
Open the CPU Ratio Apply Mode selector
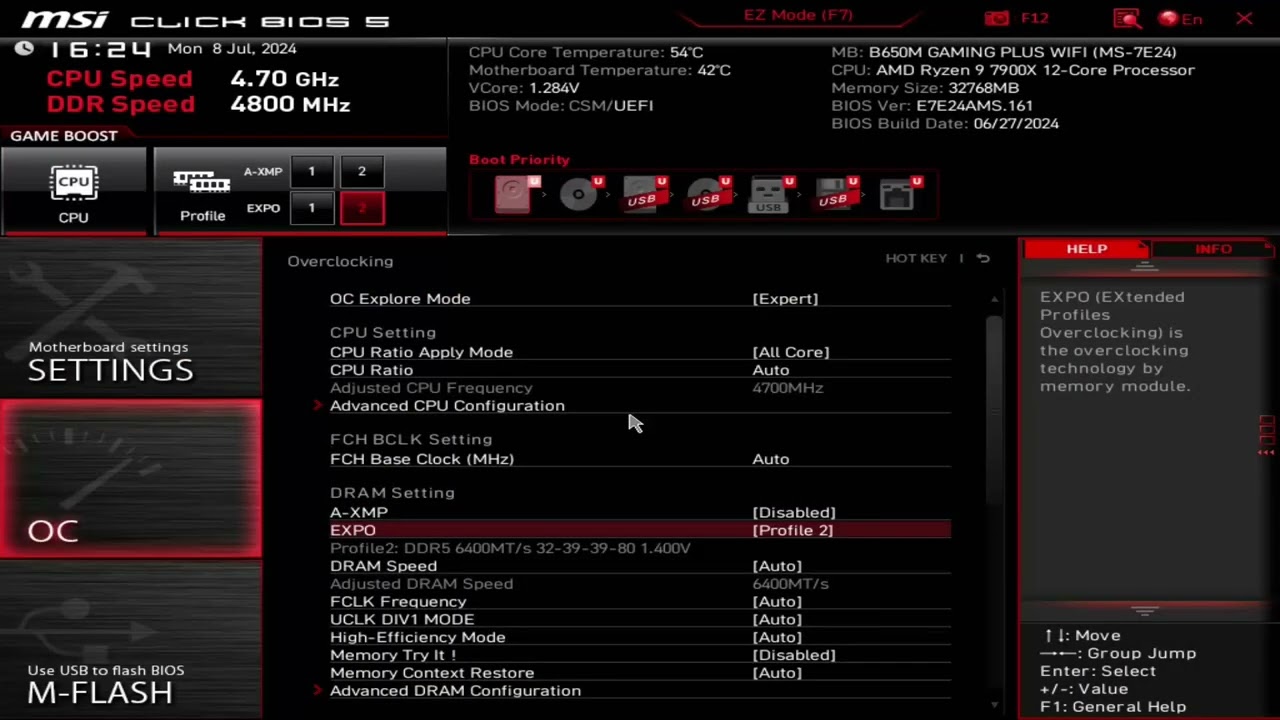790,352
